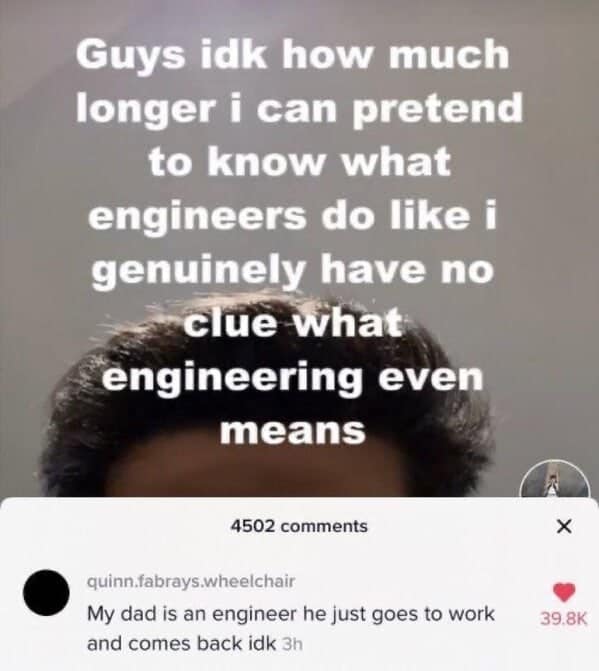Tap the word 'means' in the caption

pyautogui.click(x=293, y=431)
